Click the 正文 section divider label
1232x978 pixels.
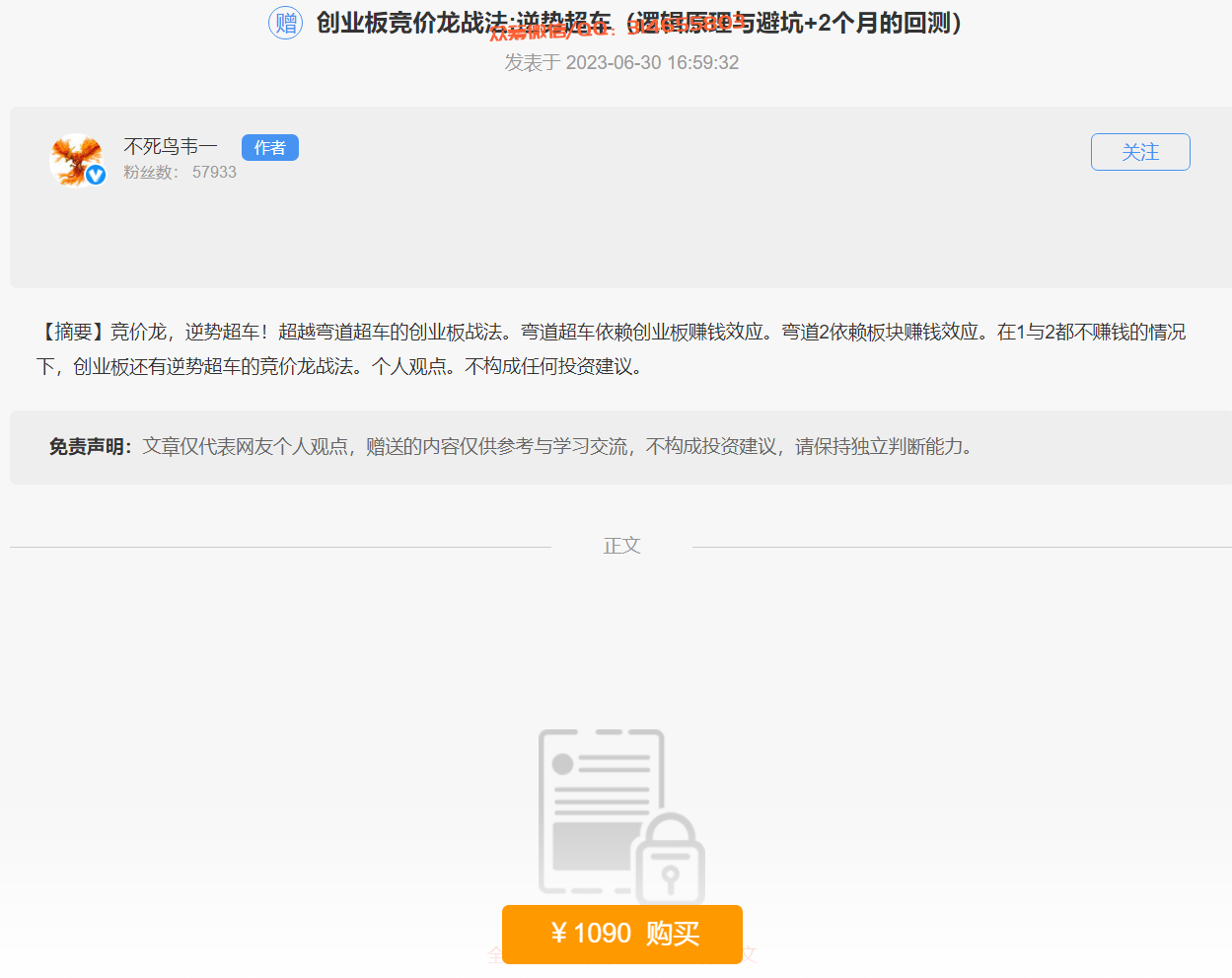click(x=620, y=545)
